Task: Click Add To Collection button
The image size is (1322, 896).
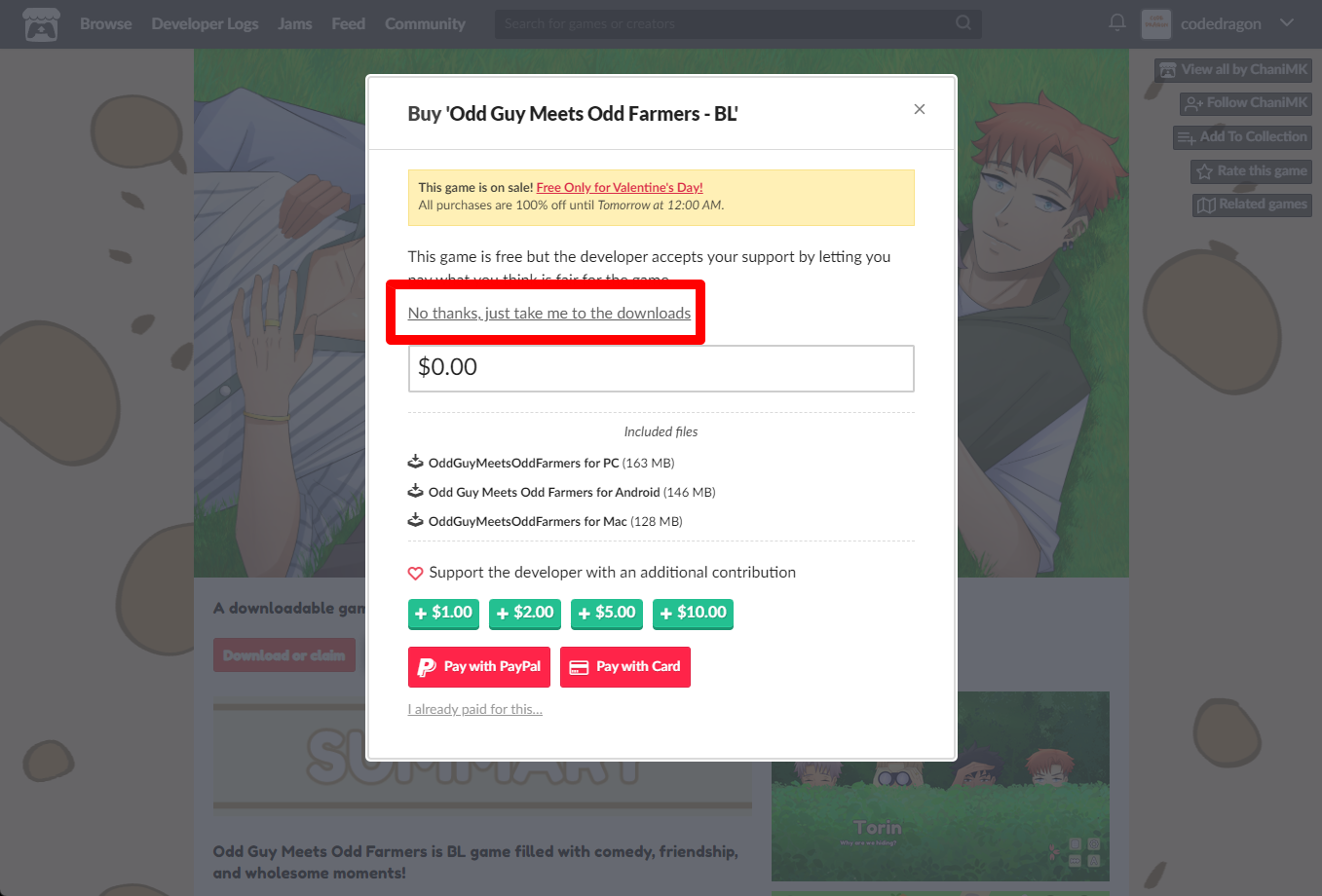Action: 1242,137
